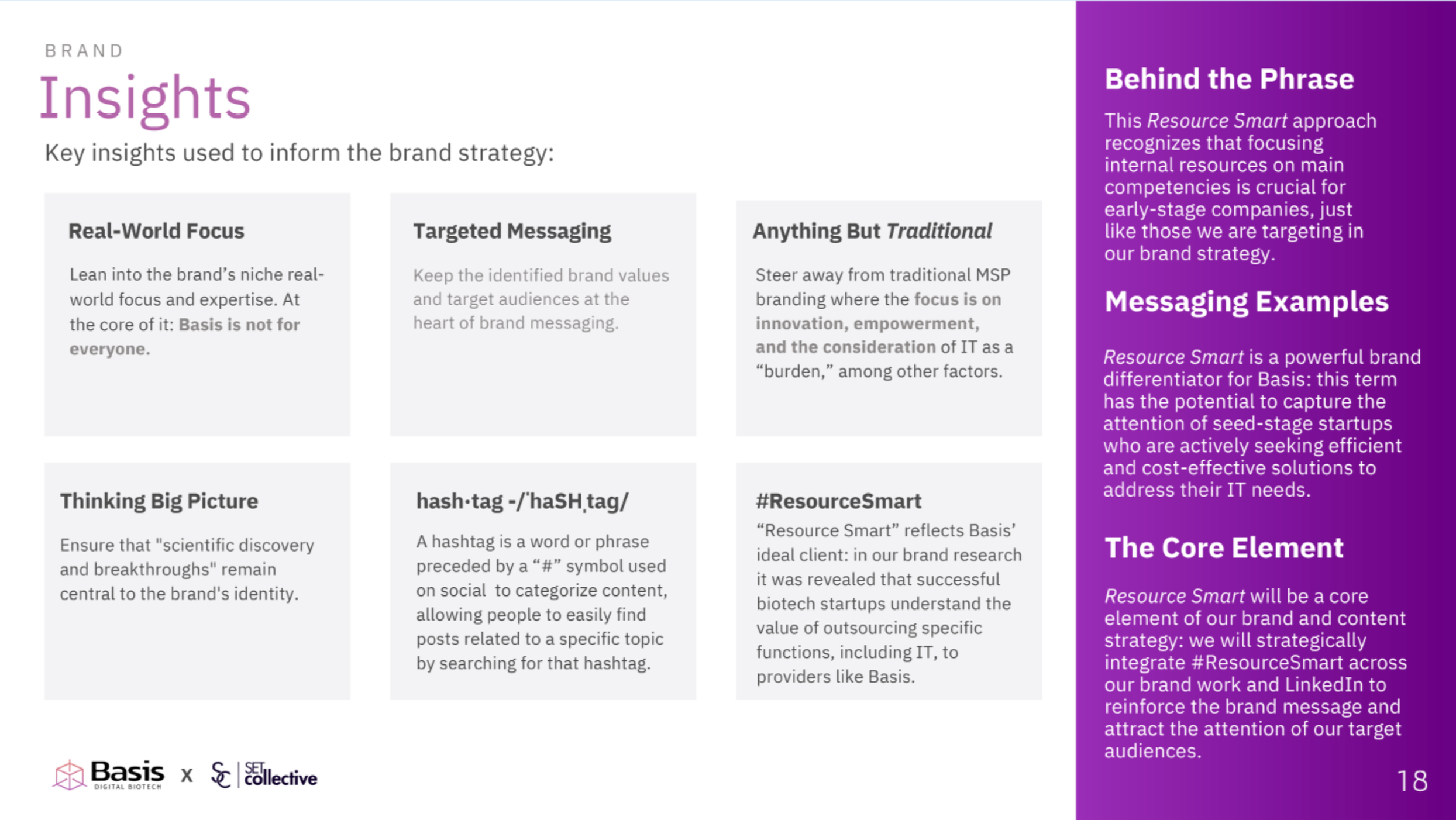Click the Basis Digital Biotech wordmark
This screenshot has height=820, width=1456.
pos(127,775)
